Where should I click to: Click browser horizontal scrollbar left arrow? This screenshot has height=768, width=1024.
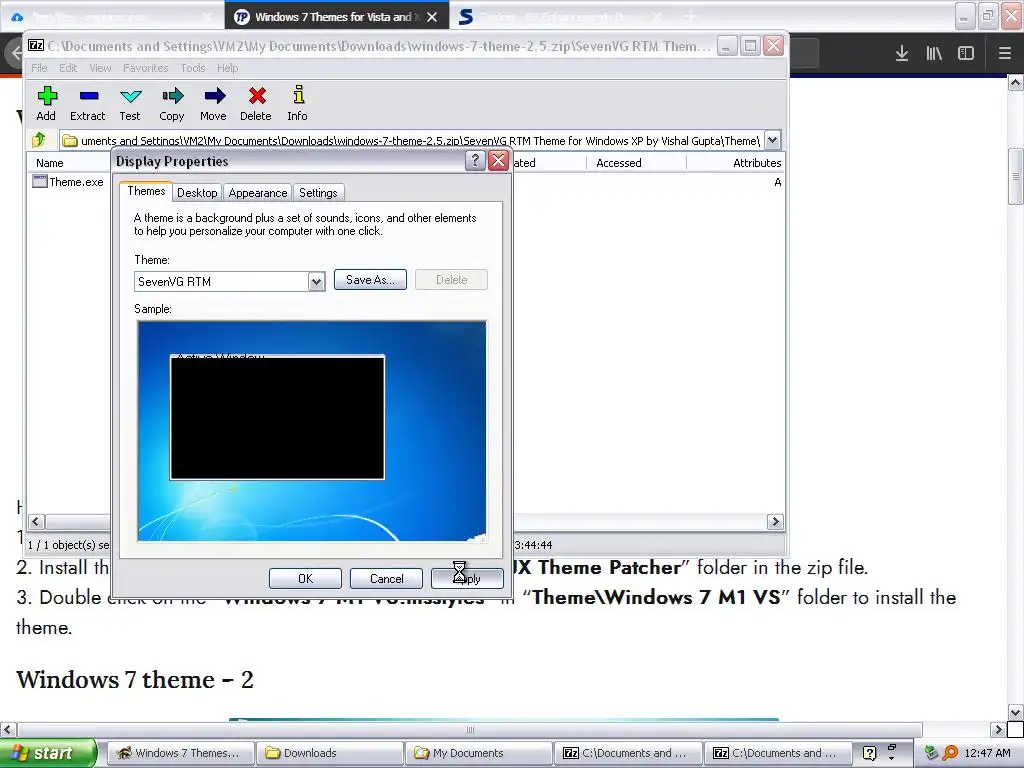click(x=8, y=729)
